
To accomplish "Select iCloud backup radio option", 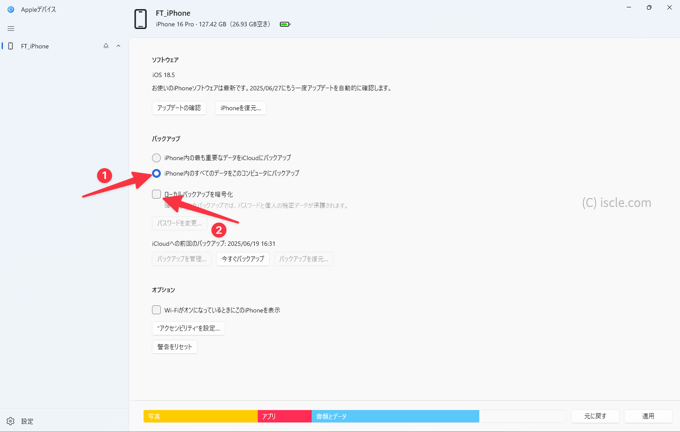I will 156,157.
